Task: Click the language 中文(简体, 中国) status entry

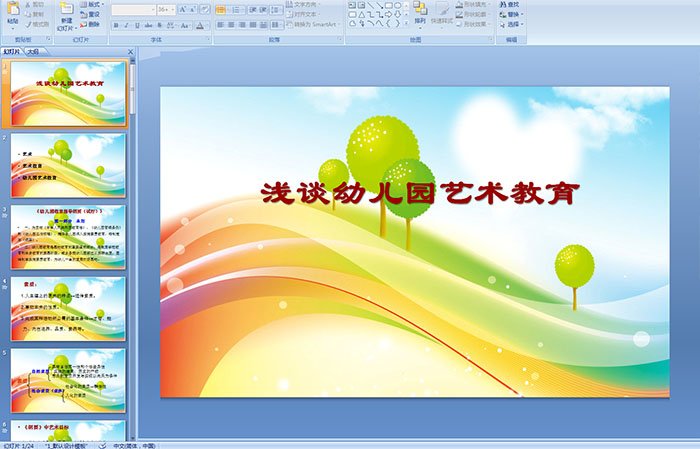Action: pos(134,445)
